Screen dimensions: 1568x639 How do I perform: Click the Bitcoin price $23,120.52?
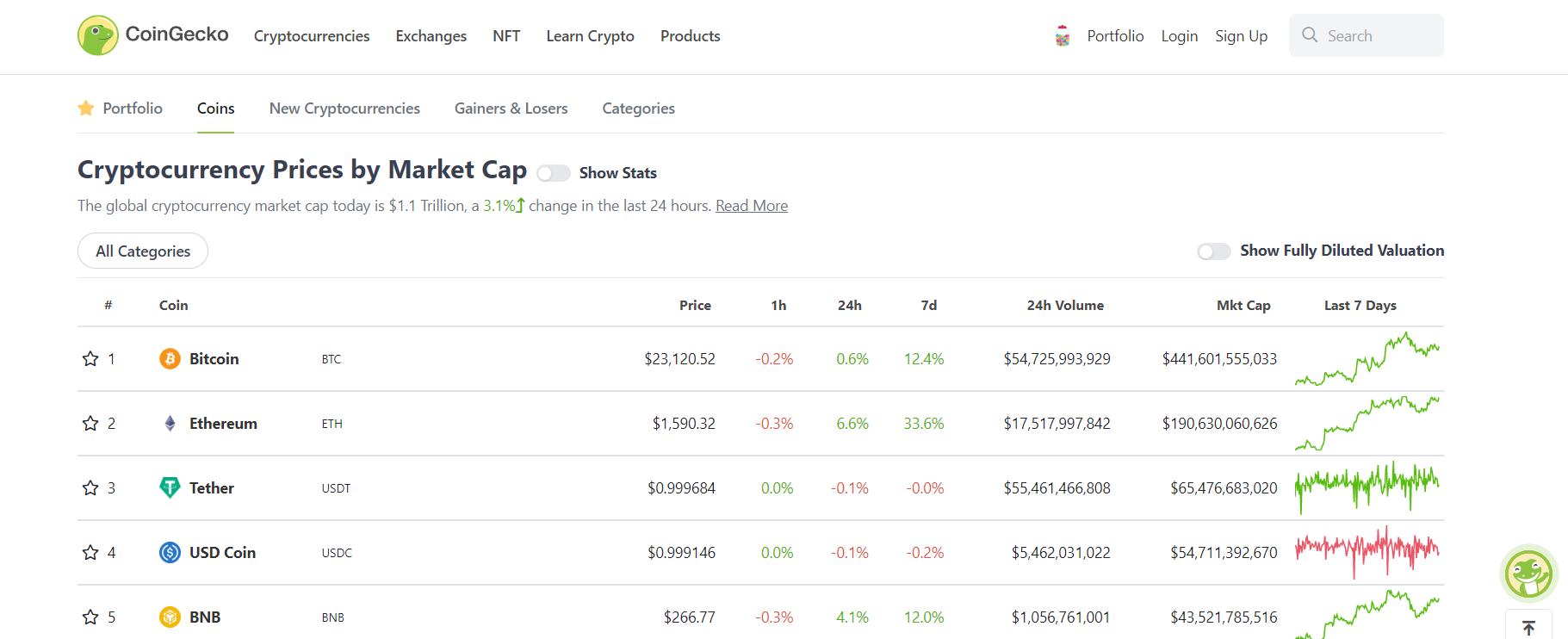tap(679, 359)
